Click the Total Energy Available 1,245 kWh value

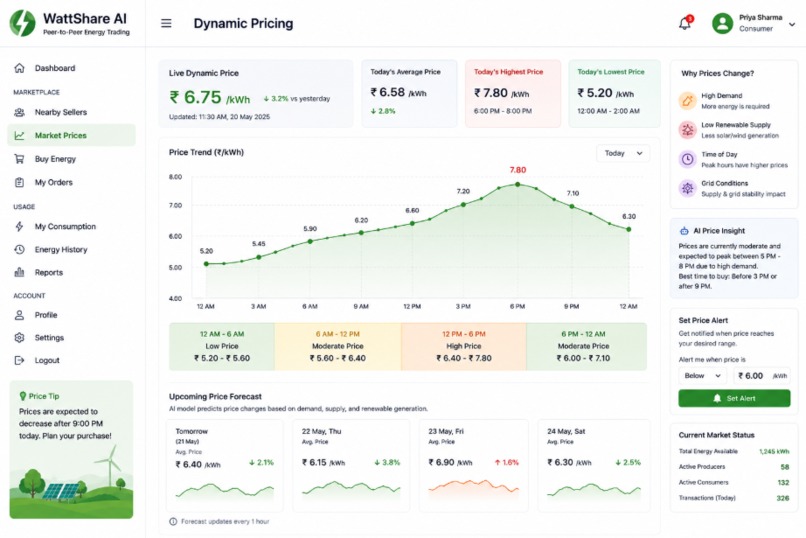coord(774,452)
